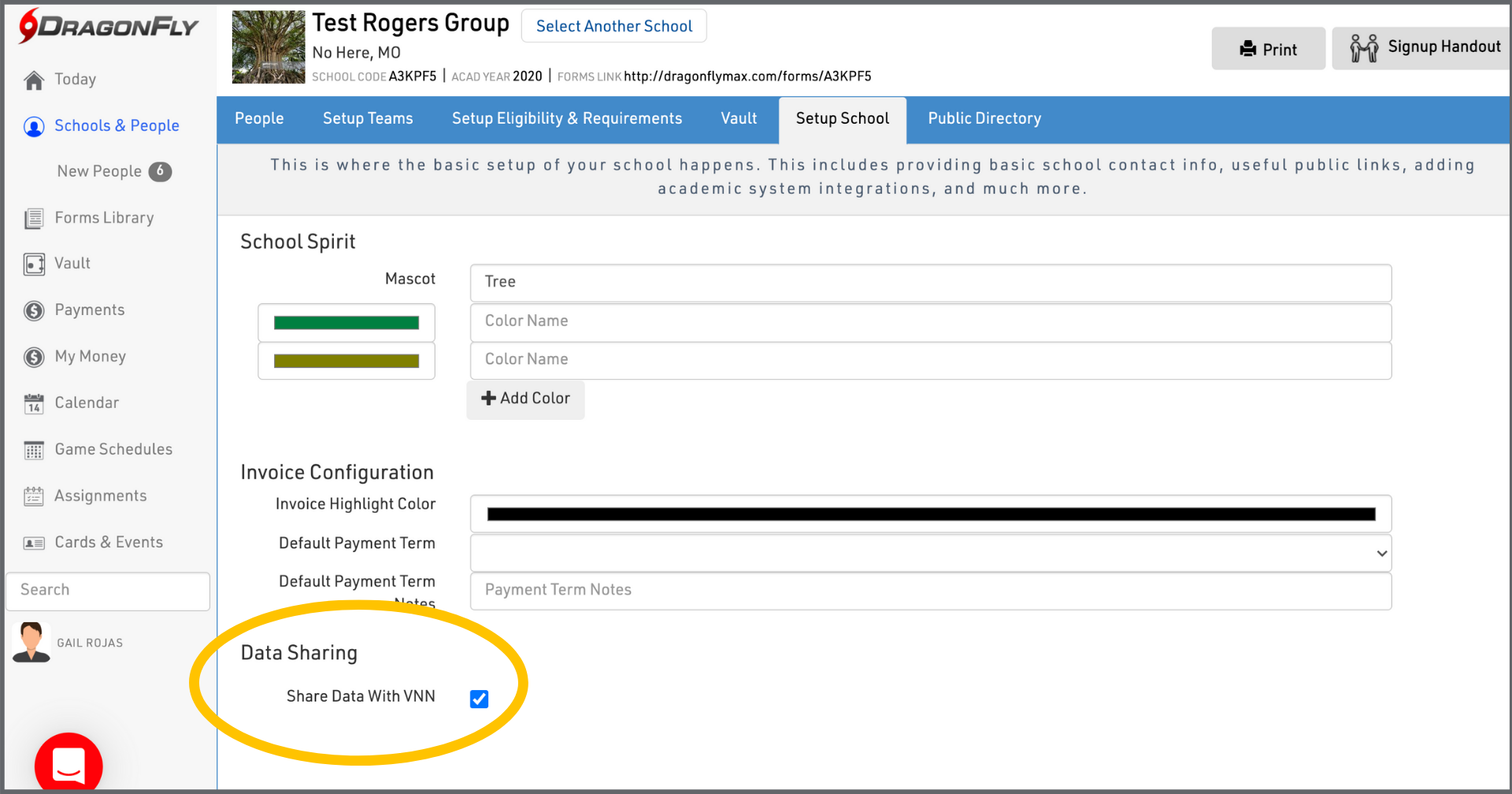Click the Vault safe icon in sidebar
Viewport: 1512px width, 794px height.
(34, 265)
